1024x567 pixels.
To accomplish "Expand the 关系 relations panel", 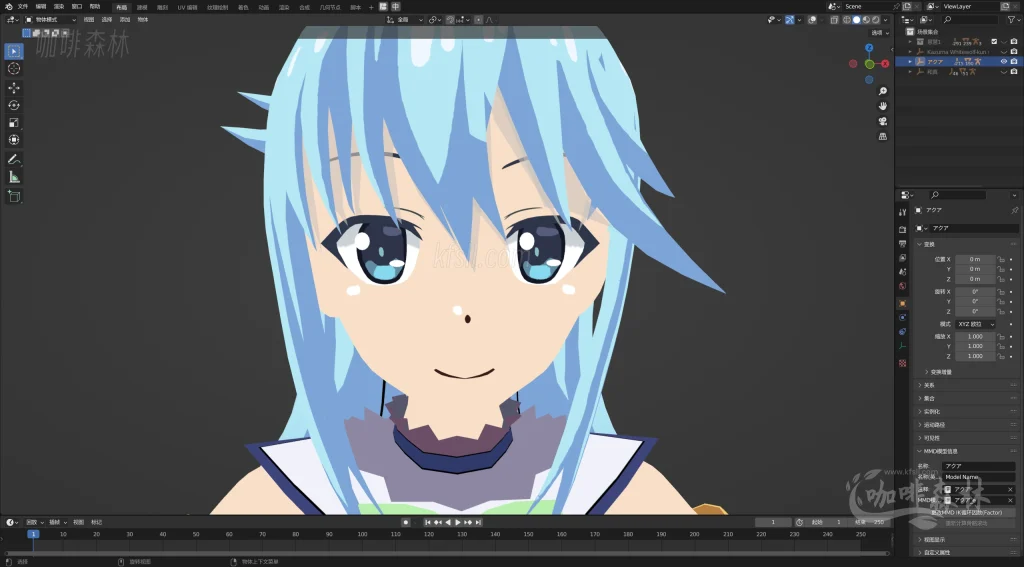I will pyautogui.click(x=927, y=385).
